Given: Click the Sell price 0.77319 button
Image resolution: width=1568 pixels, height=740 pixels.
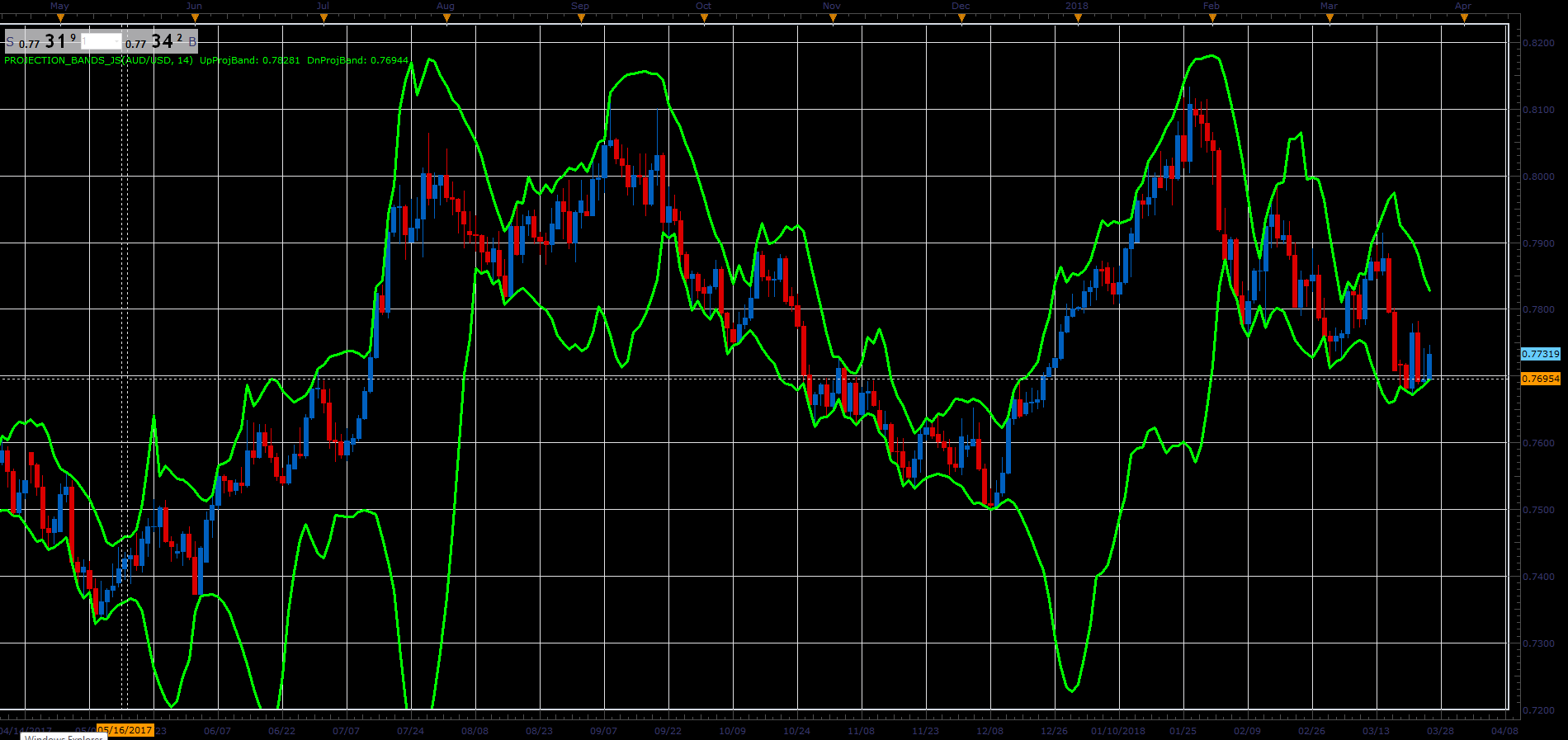Looking at the screenshot, I should tap(42, 41).
